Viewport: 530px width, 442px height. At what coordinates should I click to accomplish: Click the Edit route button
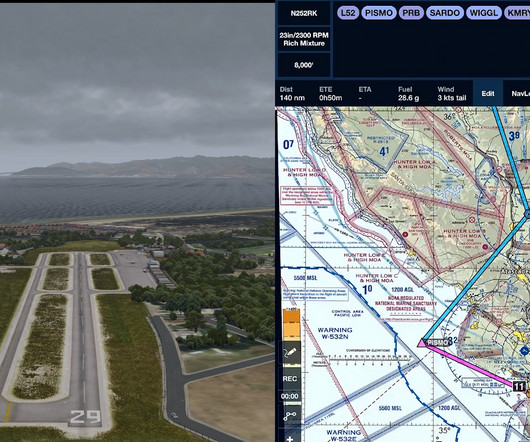tap(488, 94)
